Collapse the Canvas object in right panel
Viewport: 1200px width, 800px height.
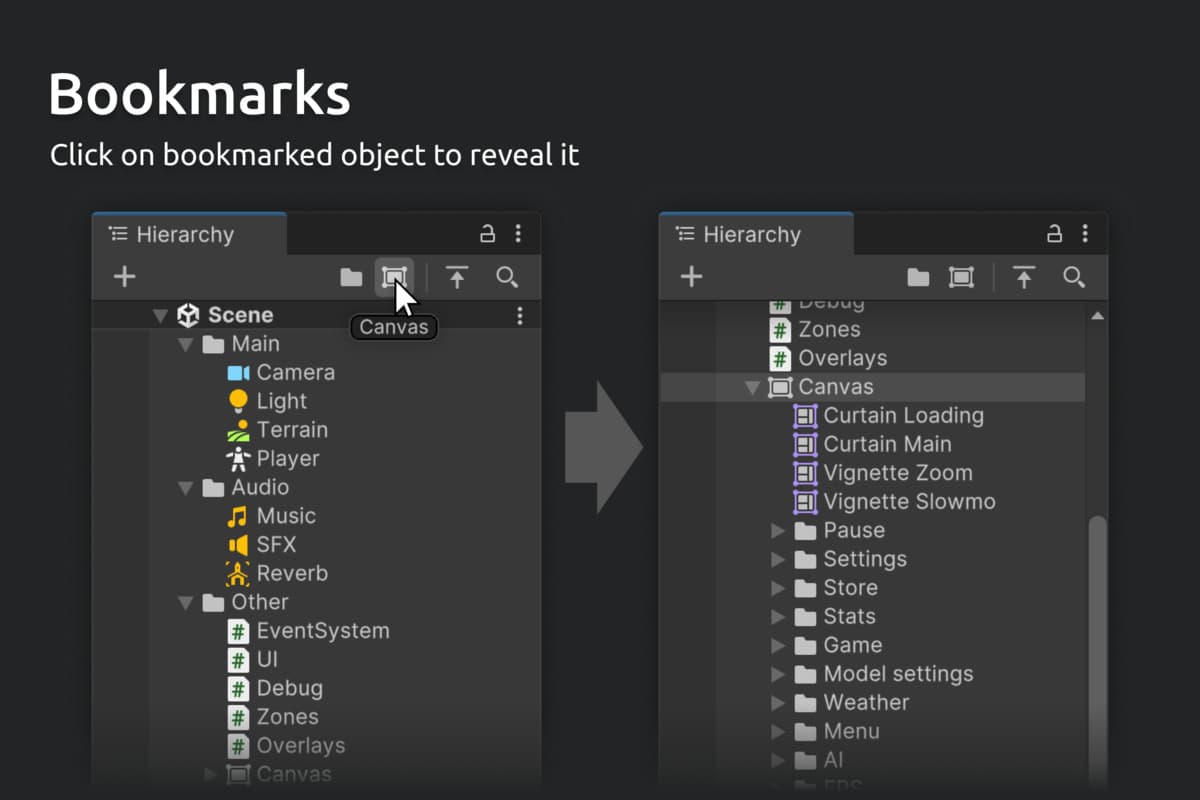(752, 388)
